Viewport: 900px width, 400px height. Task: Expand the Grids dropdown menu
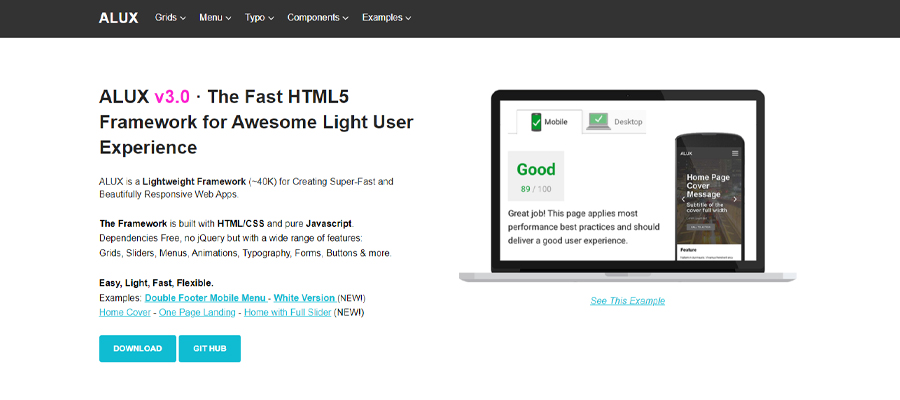tap(170, 17)
